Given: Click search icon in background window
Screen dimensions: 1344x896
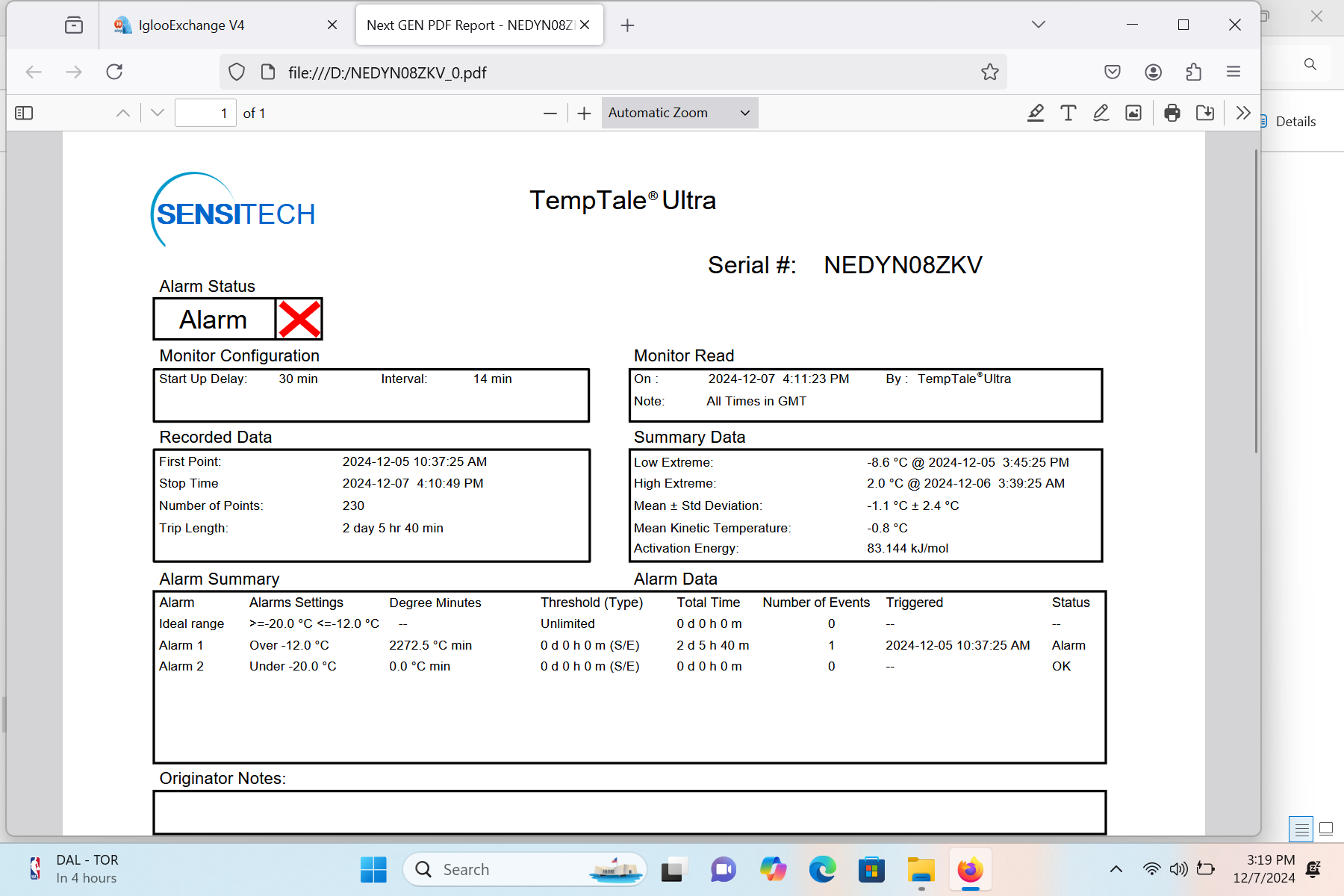Looking at the screenshot, I should coord(1310,64).
